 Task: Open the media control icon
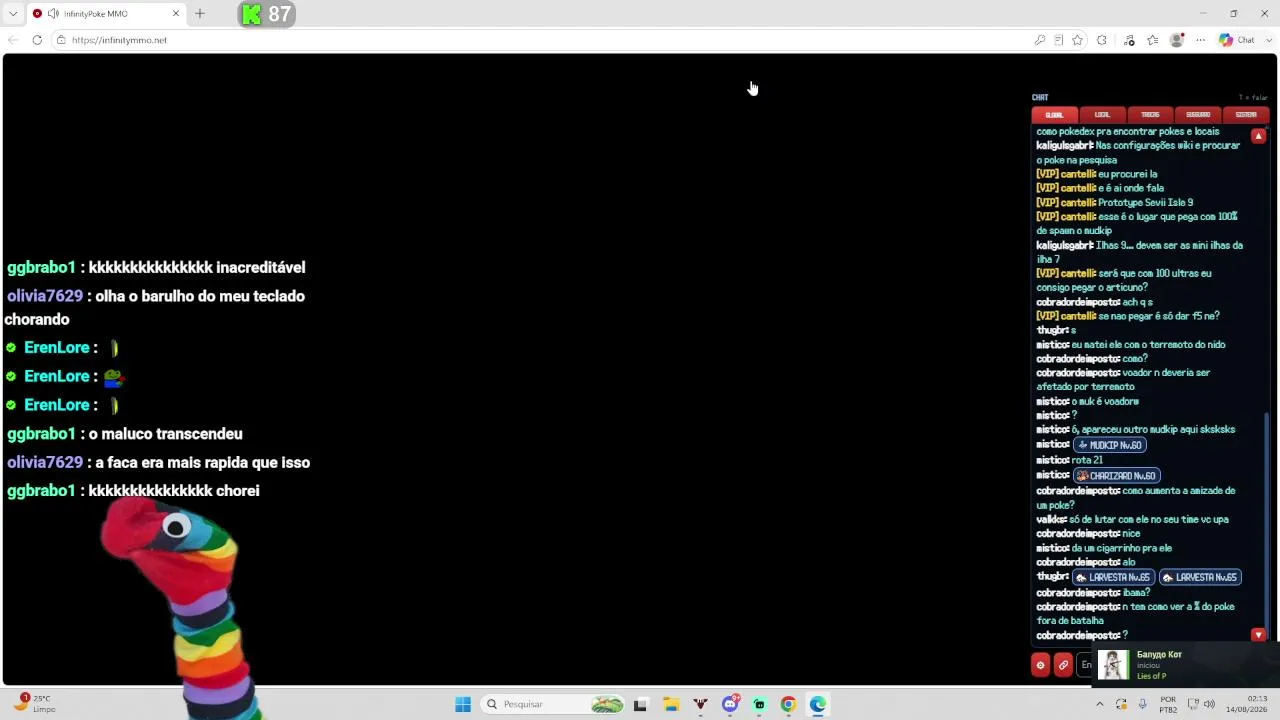pos(1129,40)
